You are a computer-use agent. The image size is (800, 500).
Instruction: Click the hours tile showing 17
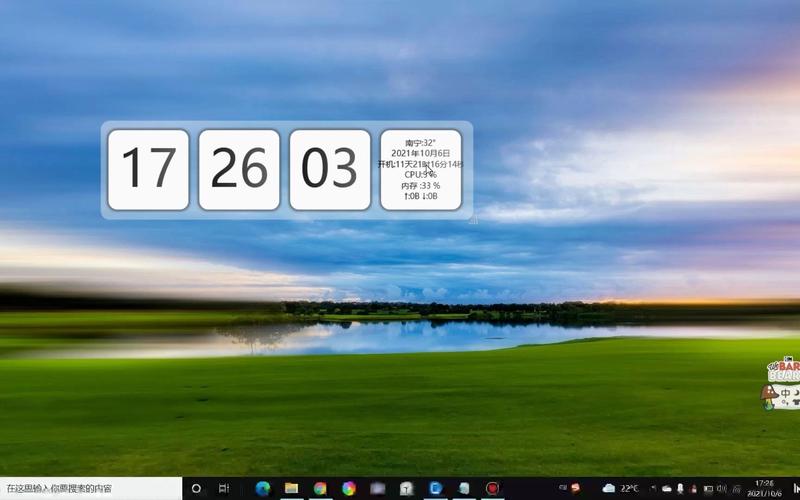(x=148, y=170)
